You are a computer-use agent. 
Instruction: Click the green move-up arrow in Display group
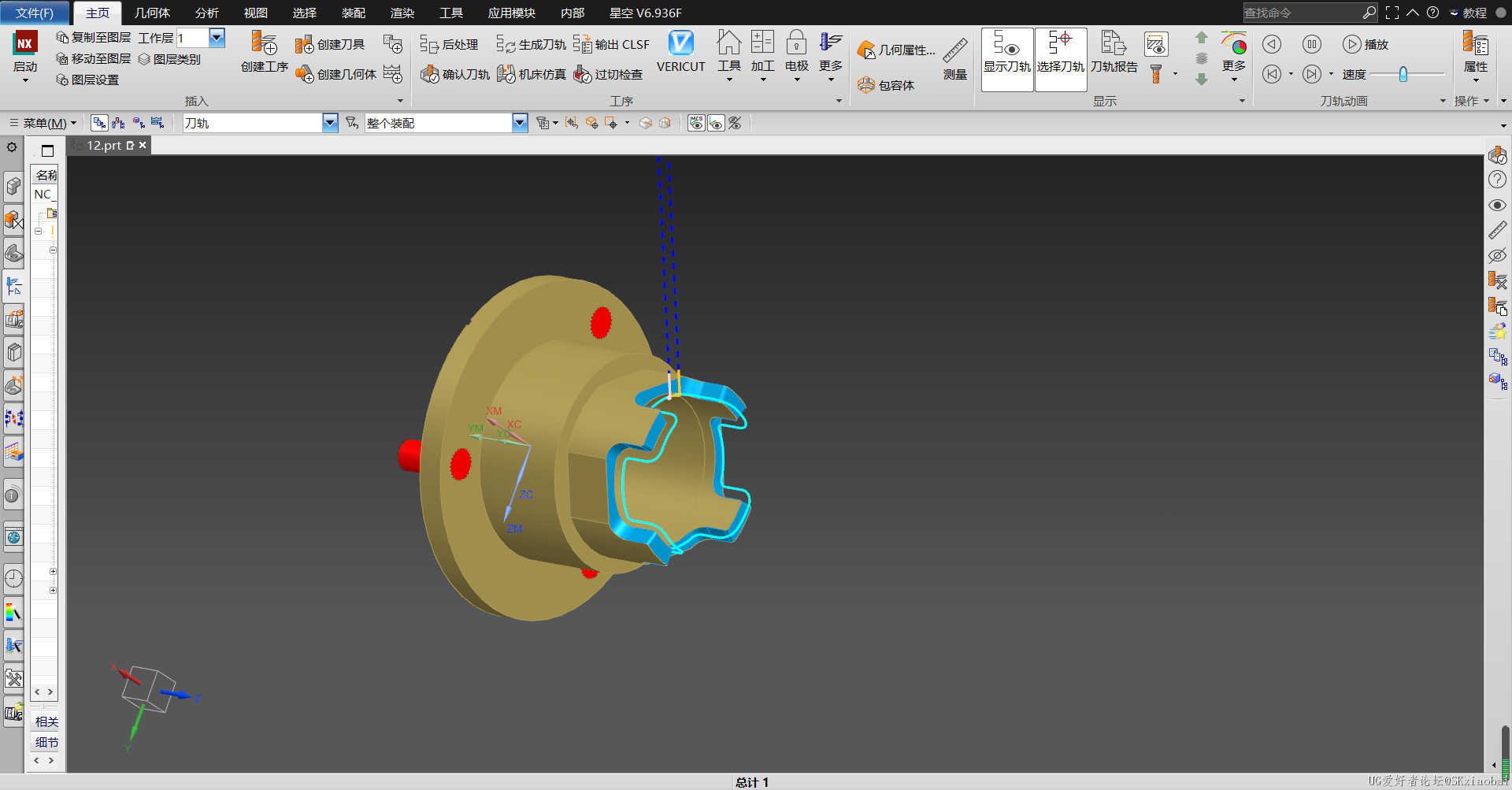point(1202,38)
